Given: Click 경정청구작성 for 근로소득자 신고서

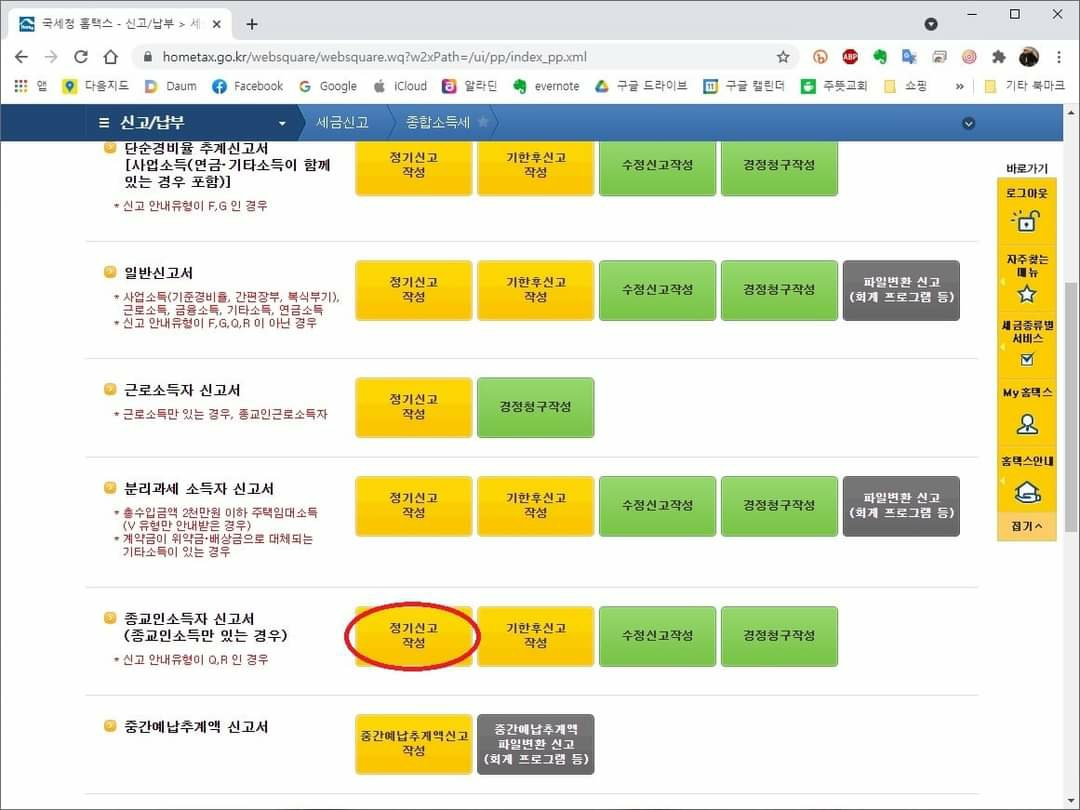Looking at the screenshot, I should (535, 407).
